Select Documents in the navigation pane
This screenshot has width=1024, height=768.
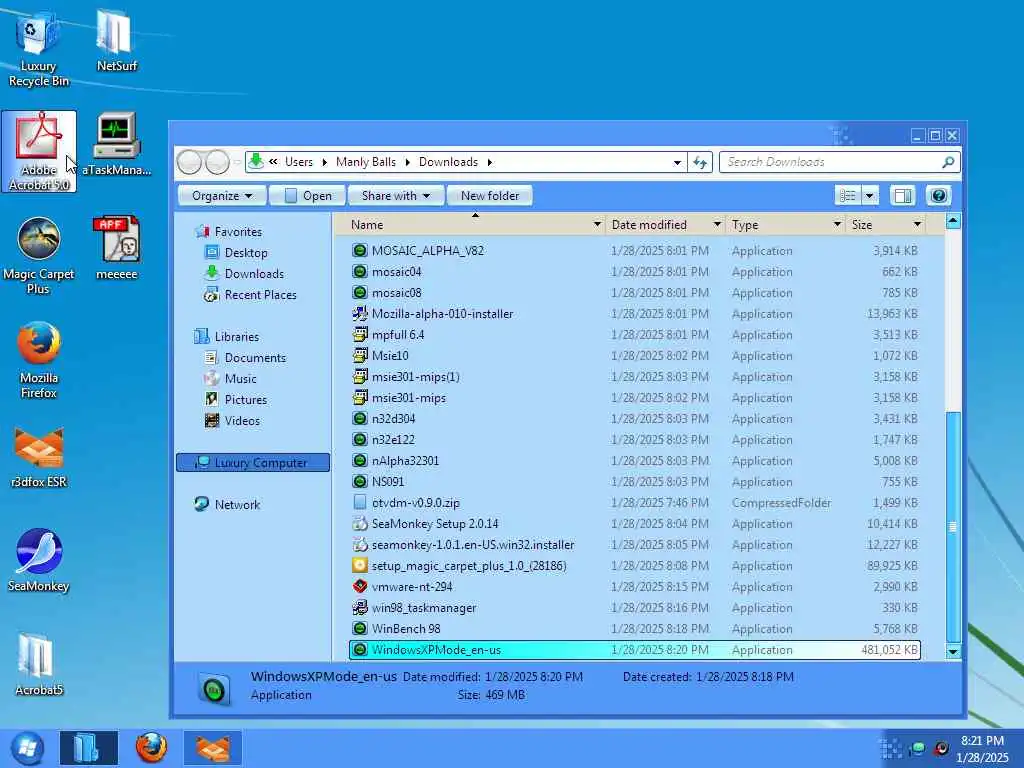point(255,357)
